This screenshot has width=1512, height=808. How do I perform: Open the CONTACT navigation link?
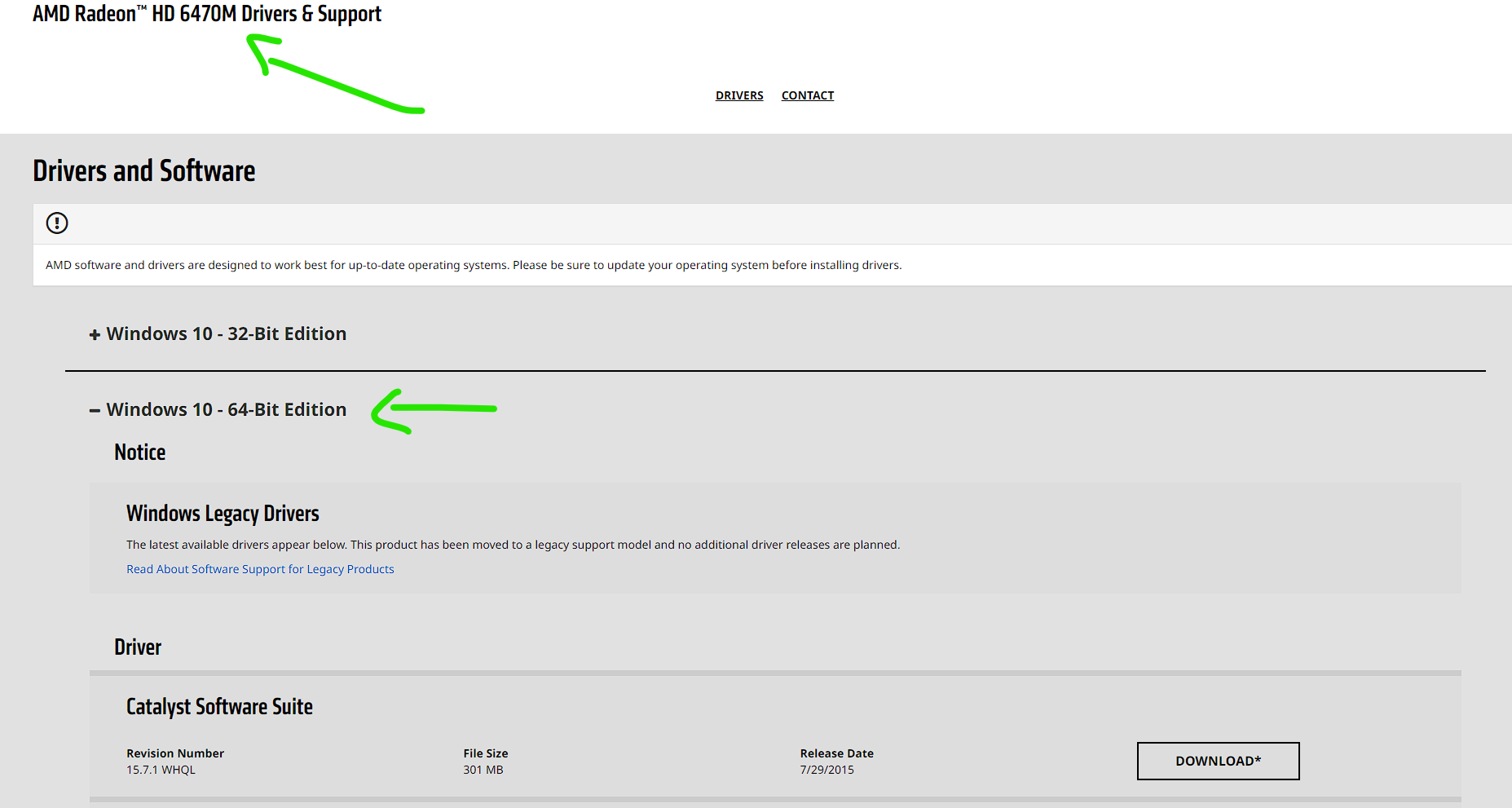[808, 95]
